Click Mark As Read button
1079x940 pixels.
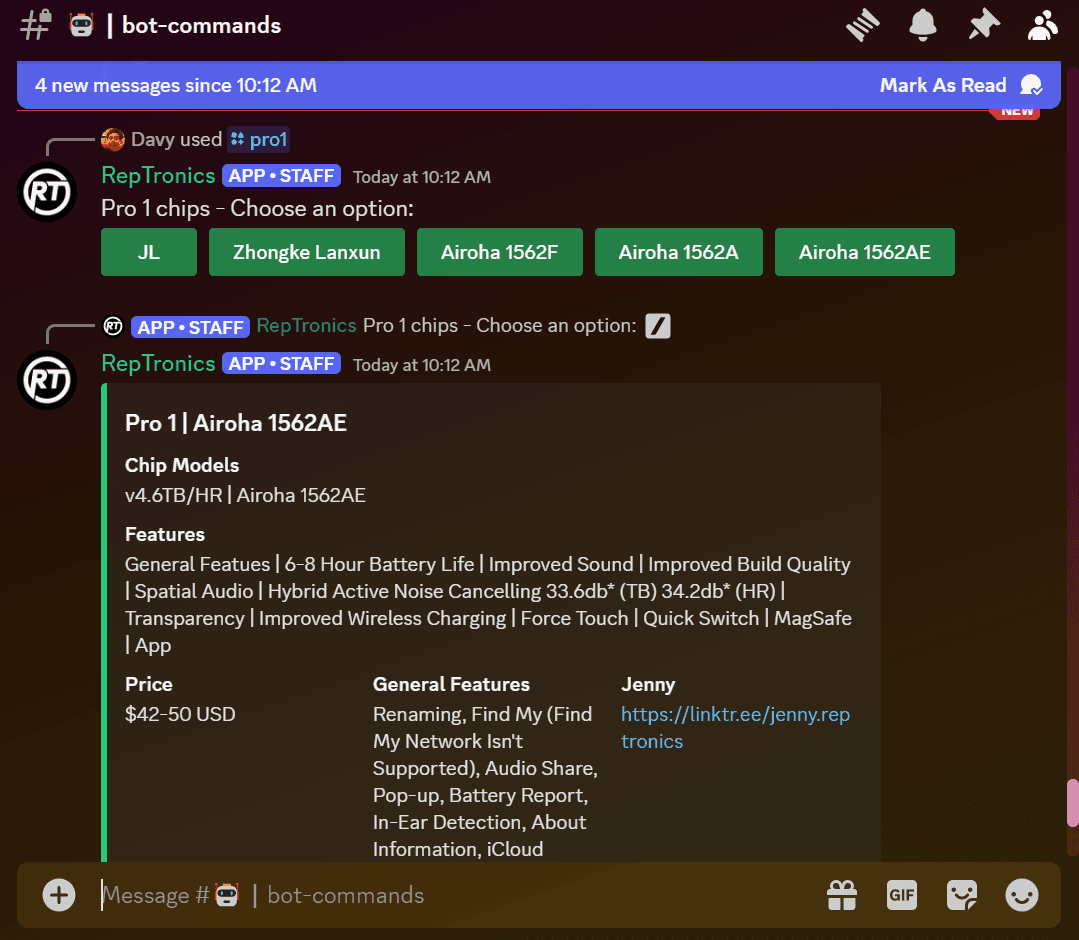(961, 85)
